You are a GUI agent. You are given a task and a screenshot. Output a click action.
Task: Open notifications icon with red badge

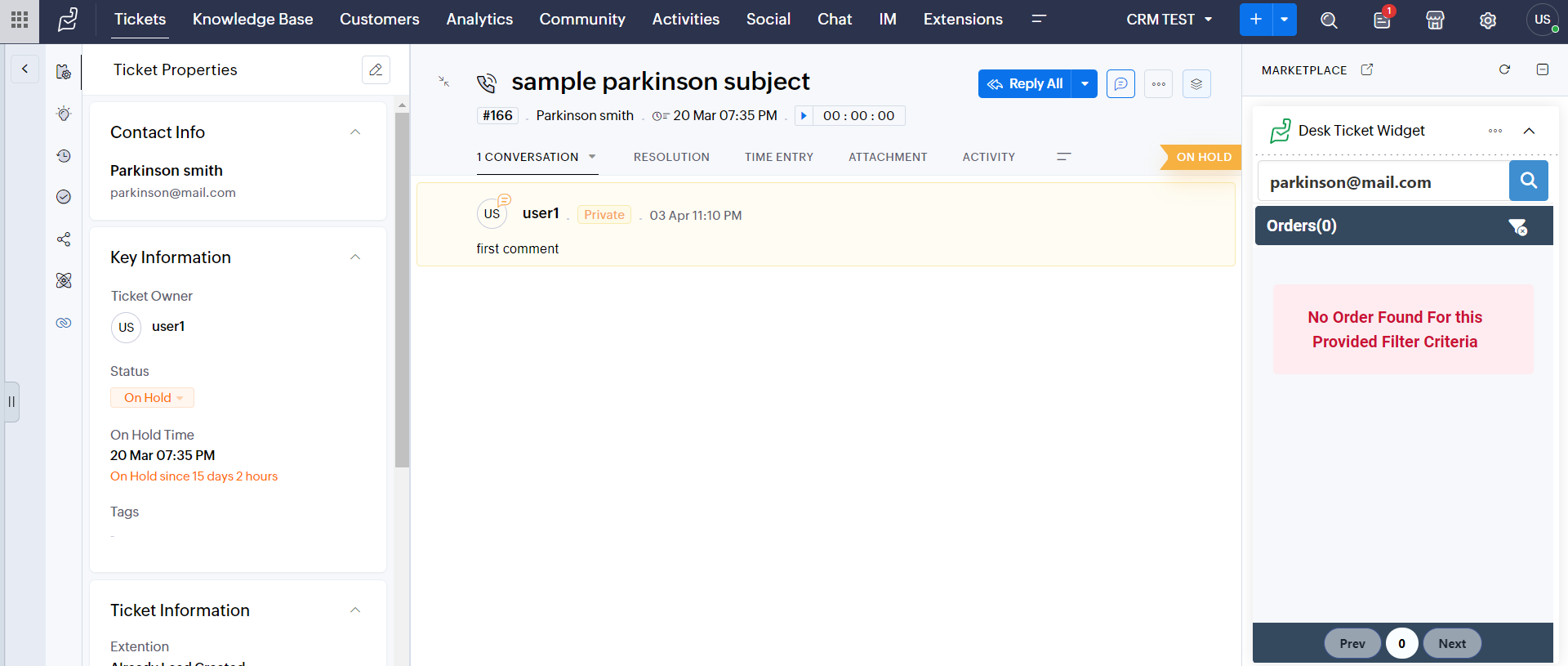(1382, 20)
